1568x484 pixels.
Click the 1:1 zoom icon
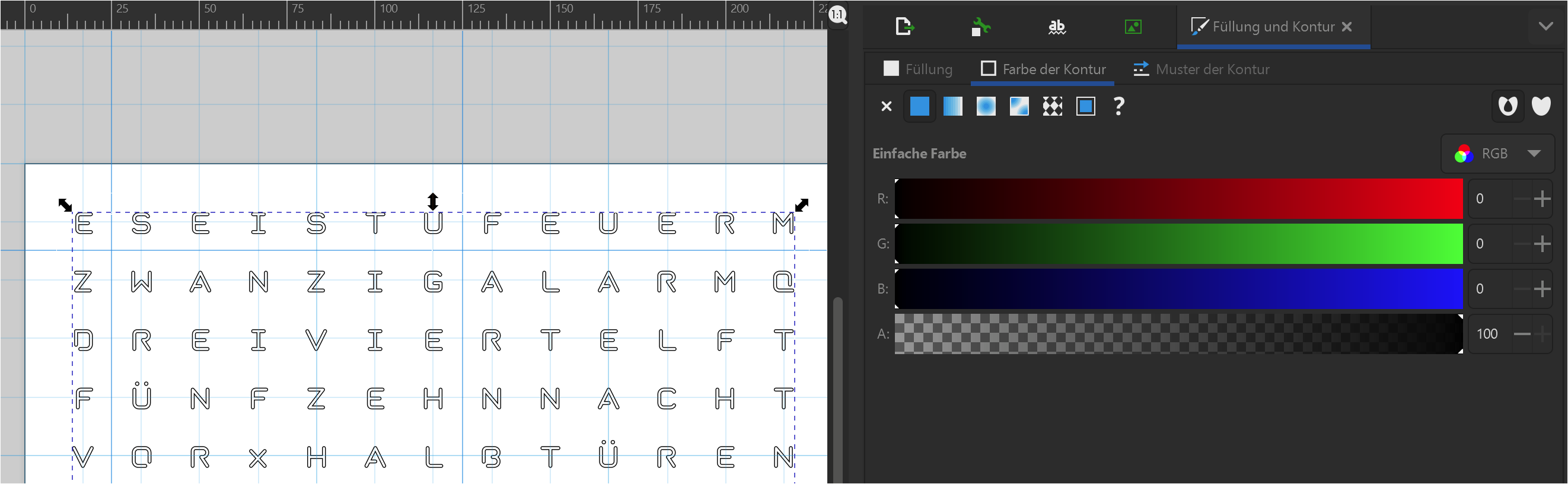point(838,15)
